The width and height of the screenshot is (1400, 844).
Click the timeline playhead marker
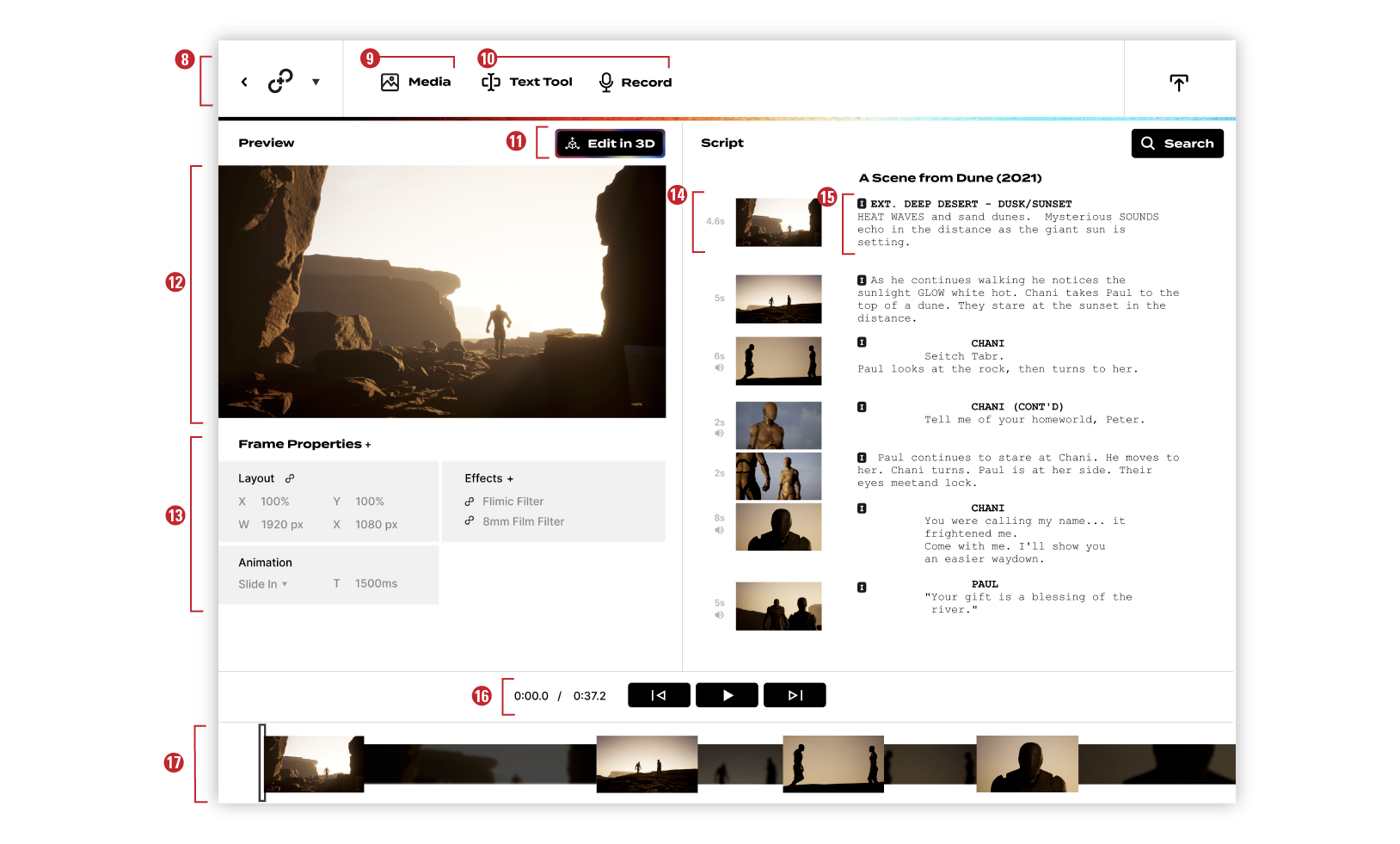(x=262, y=763)
